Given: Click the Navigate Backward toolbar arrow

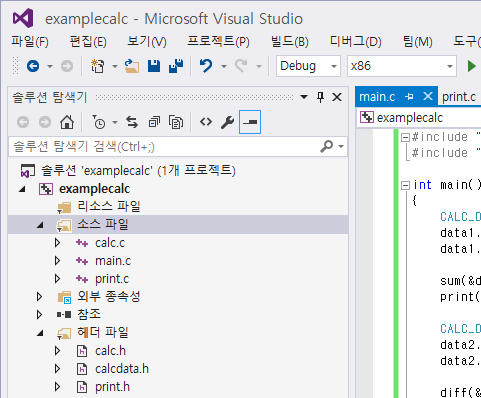Looking at the screenshot, I should tap(33, 66).
